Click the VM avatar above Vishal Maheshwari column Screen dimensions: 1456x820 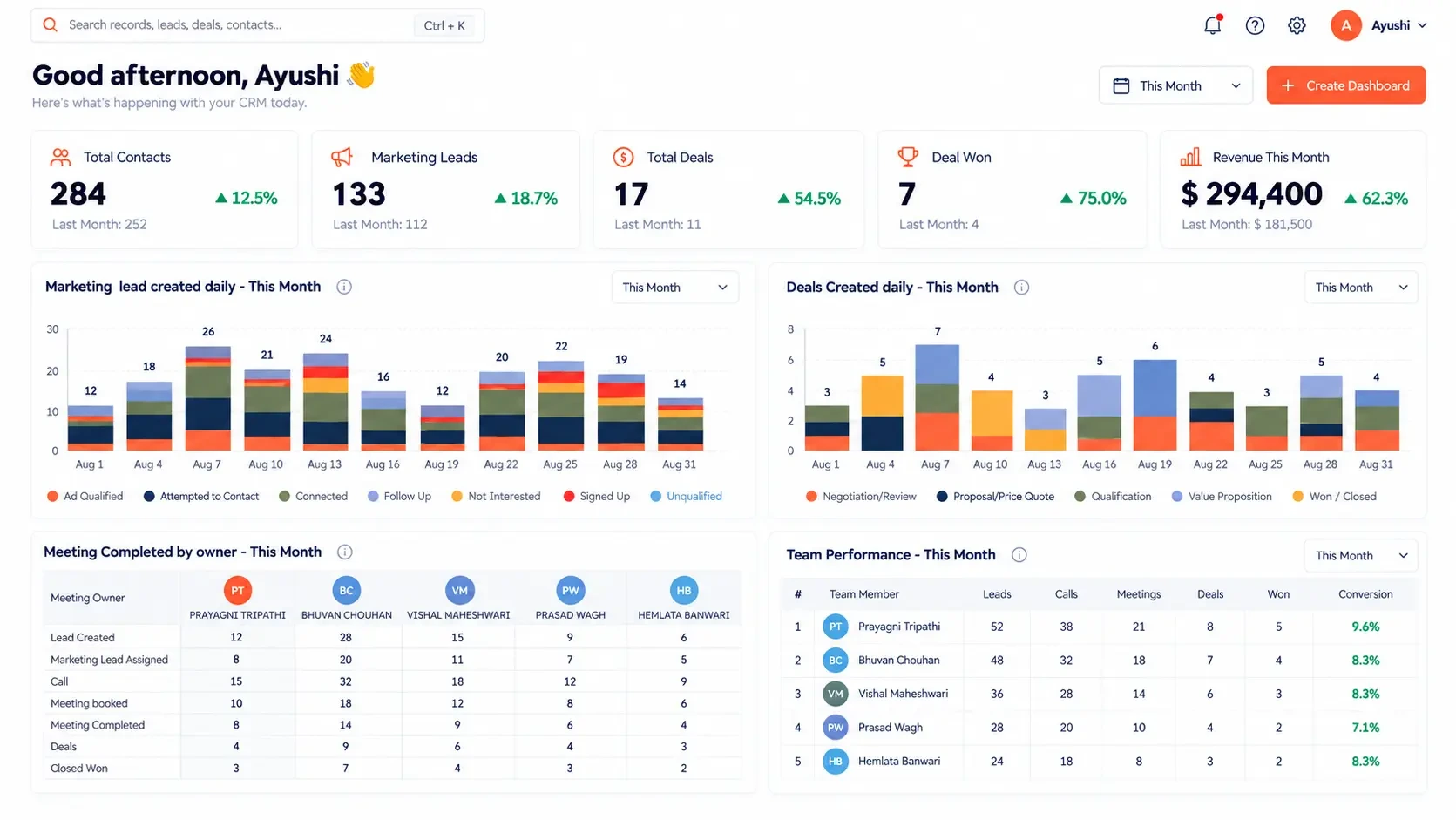(459, 590)
